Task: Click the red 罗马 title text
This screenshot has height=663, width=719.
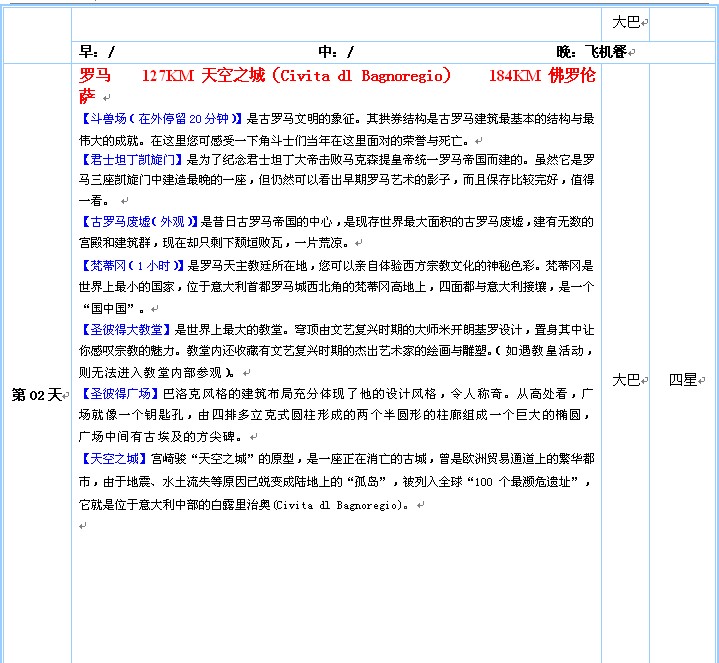Action: [95, 76]
